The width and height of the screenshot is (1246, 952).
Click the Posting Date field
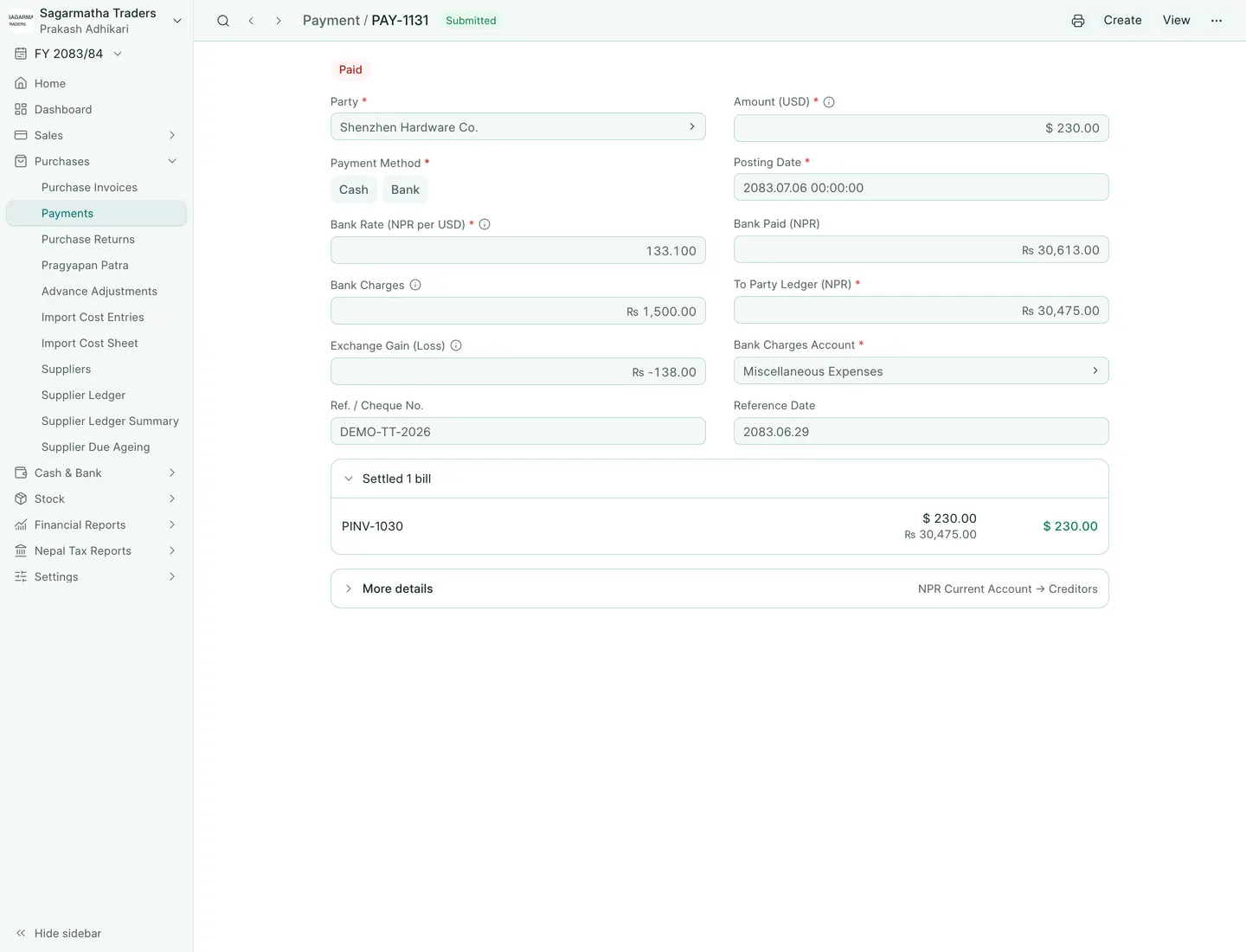921,188
